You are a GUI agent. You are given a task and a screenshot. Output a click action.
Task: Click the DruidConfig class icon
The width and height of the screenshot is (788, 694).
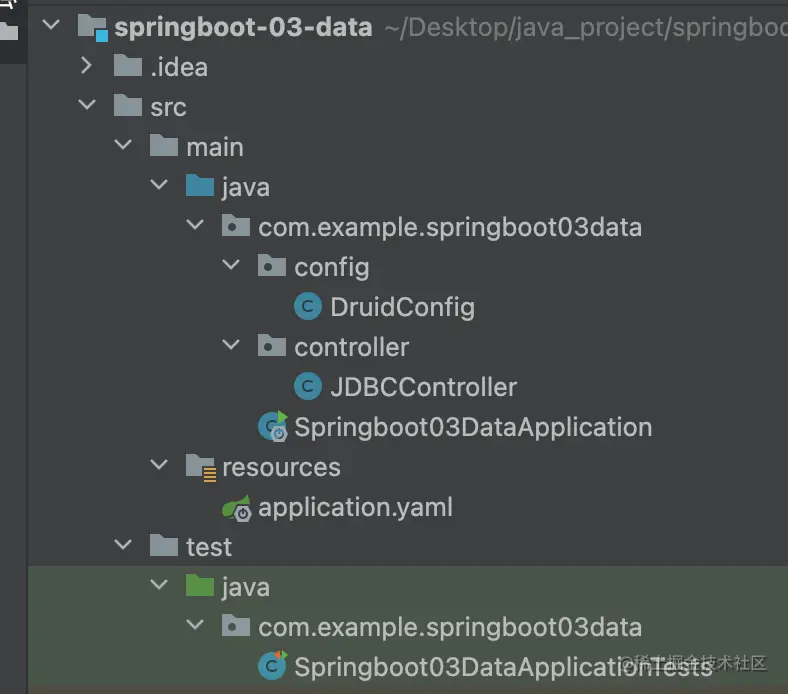[x=308, y=306]
